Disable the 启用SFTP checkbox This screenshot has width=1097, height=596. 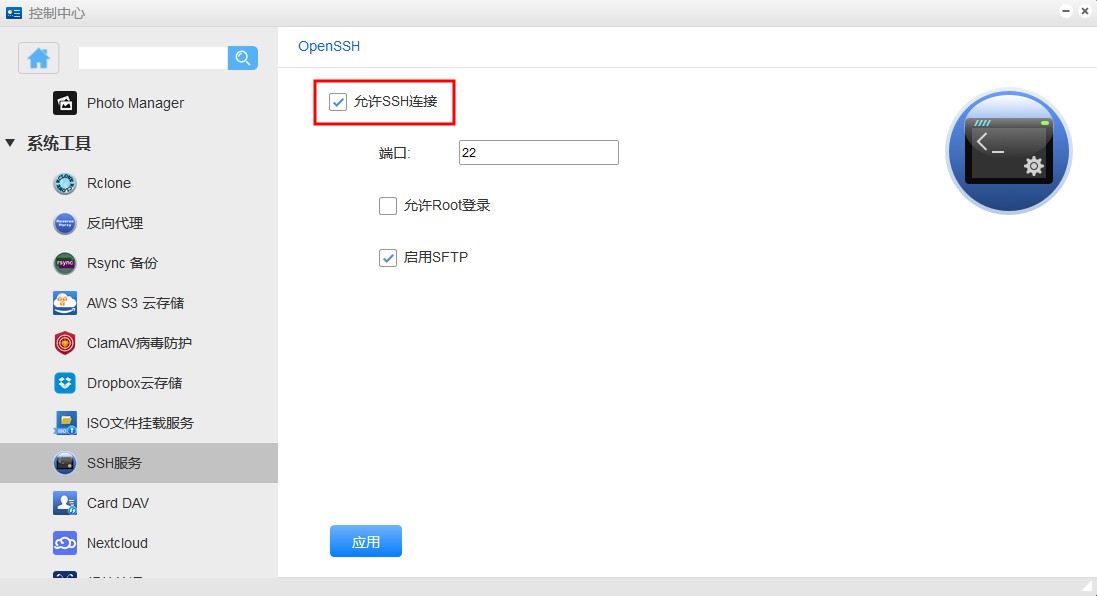pos(388,258)
